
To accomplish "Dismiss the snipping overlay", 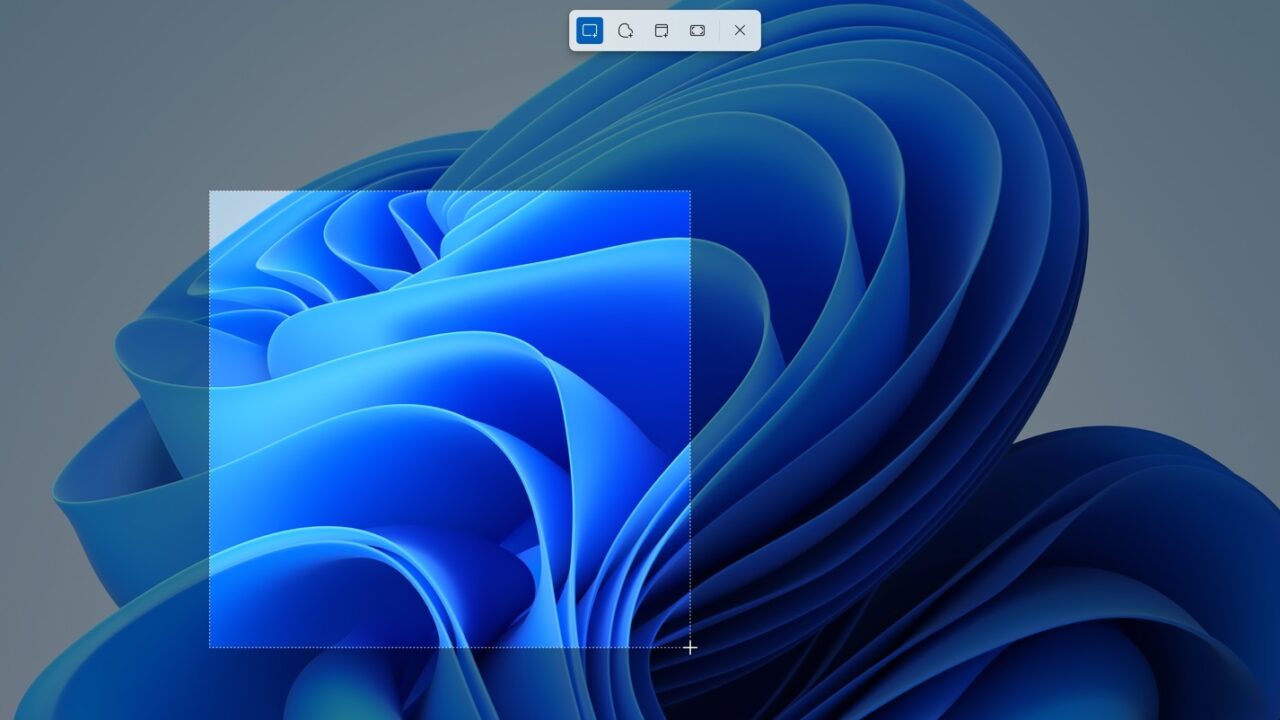I will [739, 31].
